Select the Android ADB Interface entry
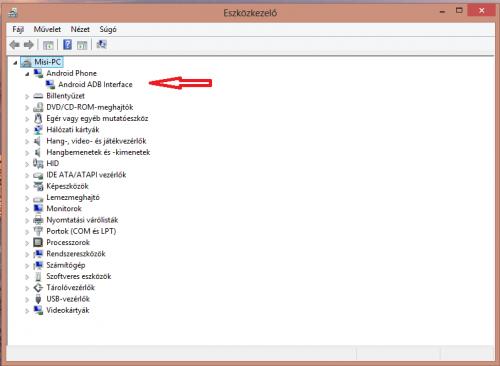 95,85
